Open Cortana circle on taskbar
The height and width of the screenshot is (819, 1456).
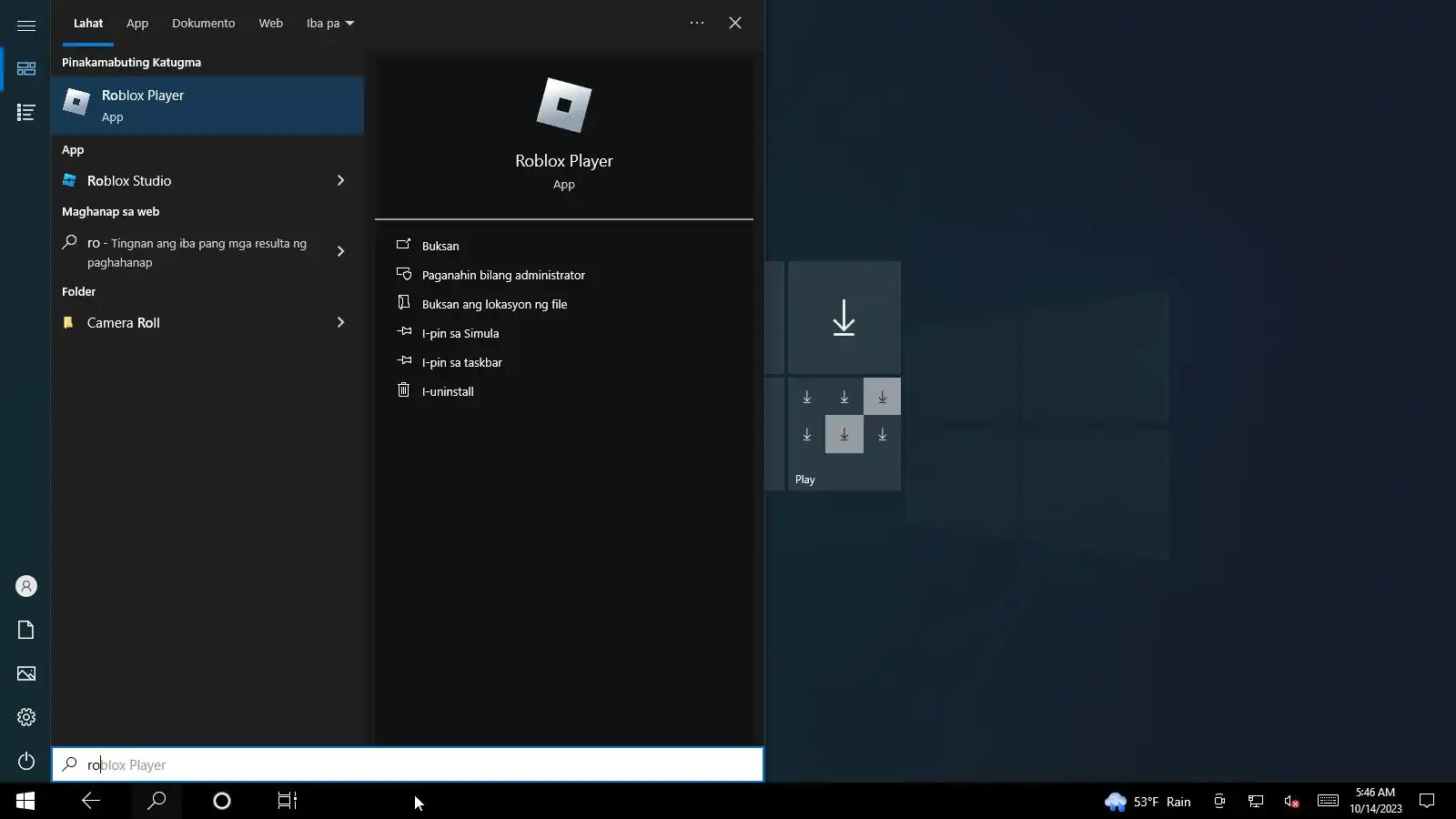pos(222,801)
